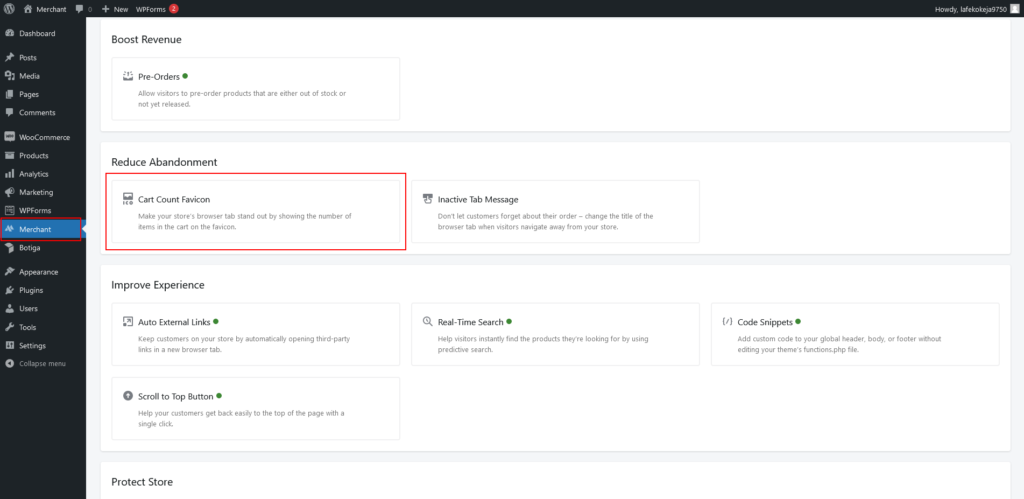
Task: Open WPForms in the admin bar
Action: (151, 9)
